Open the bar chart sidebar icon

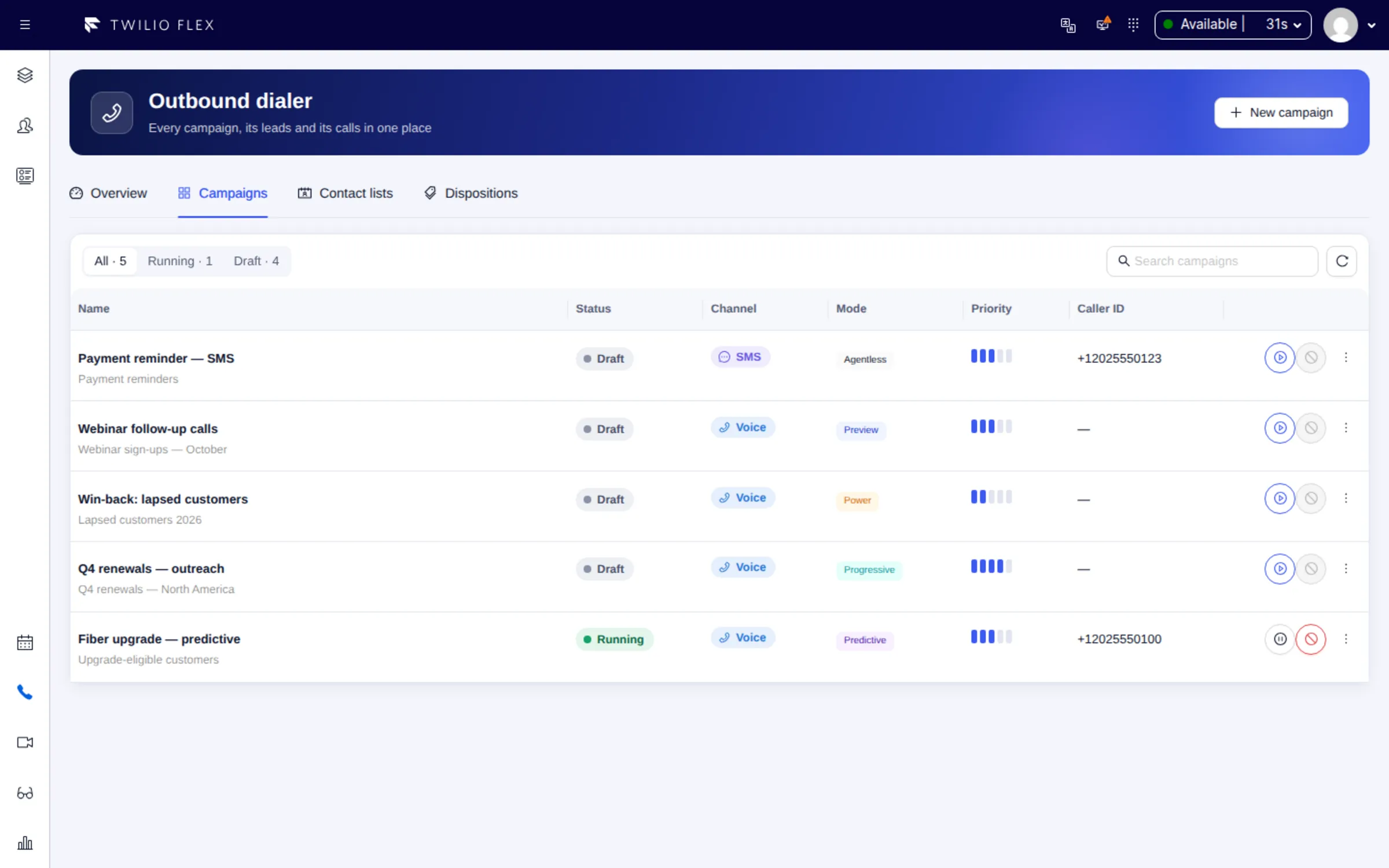pos(25,843)
